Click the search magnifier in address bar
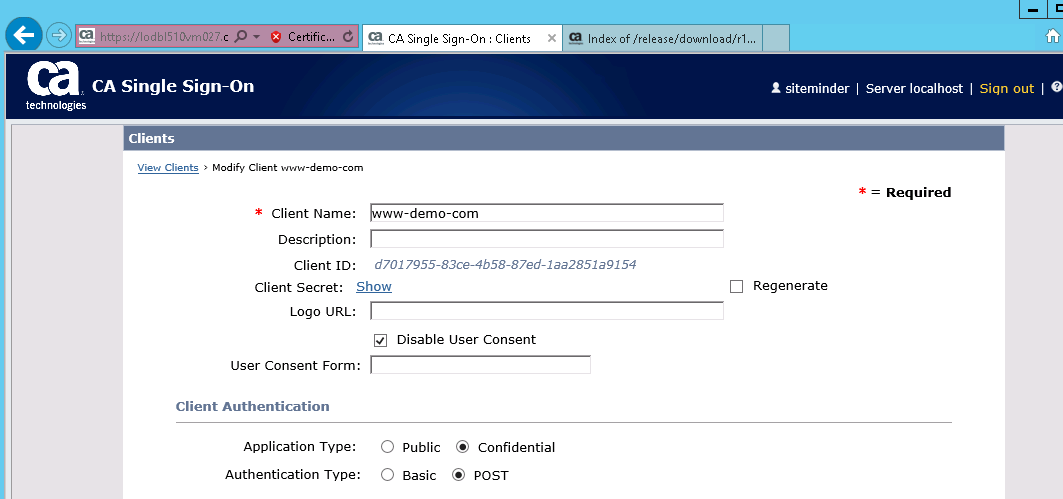The width and height of the screenshot is (1063, 499). (x=240, y=37)
